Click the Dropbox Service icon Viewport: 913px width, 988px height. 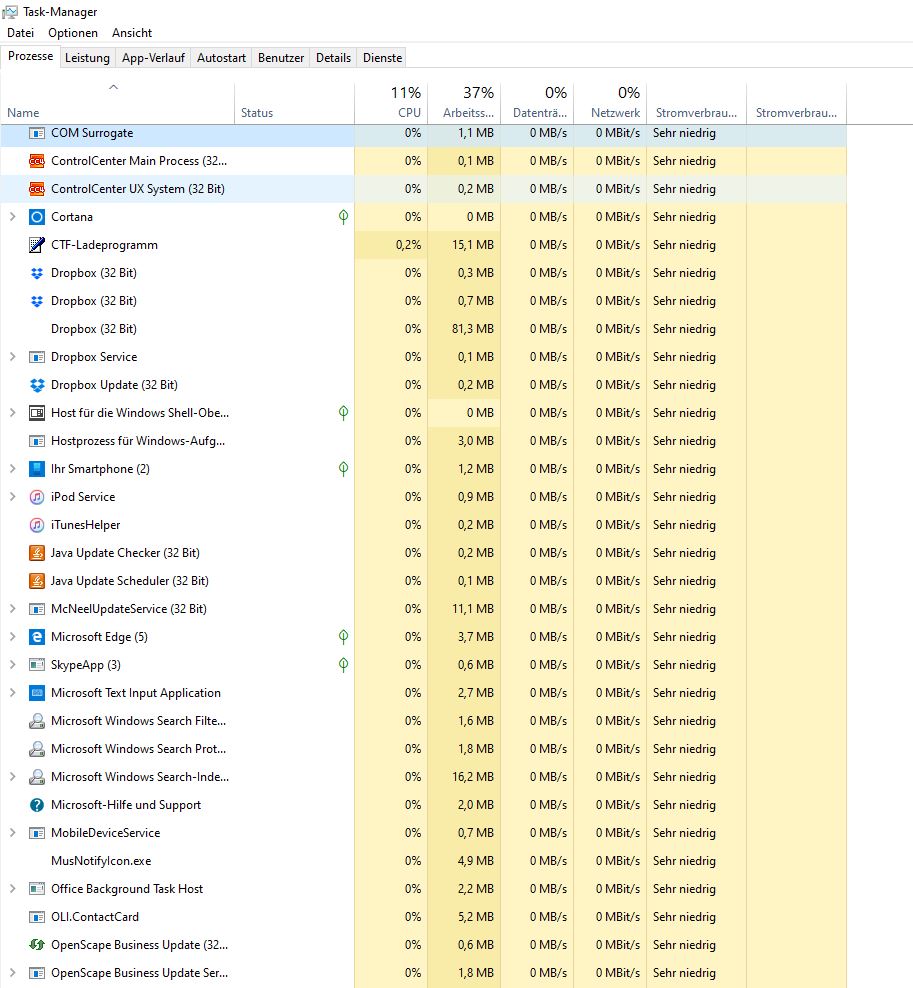point(37,357)
